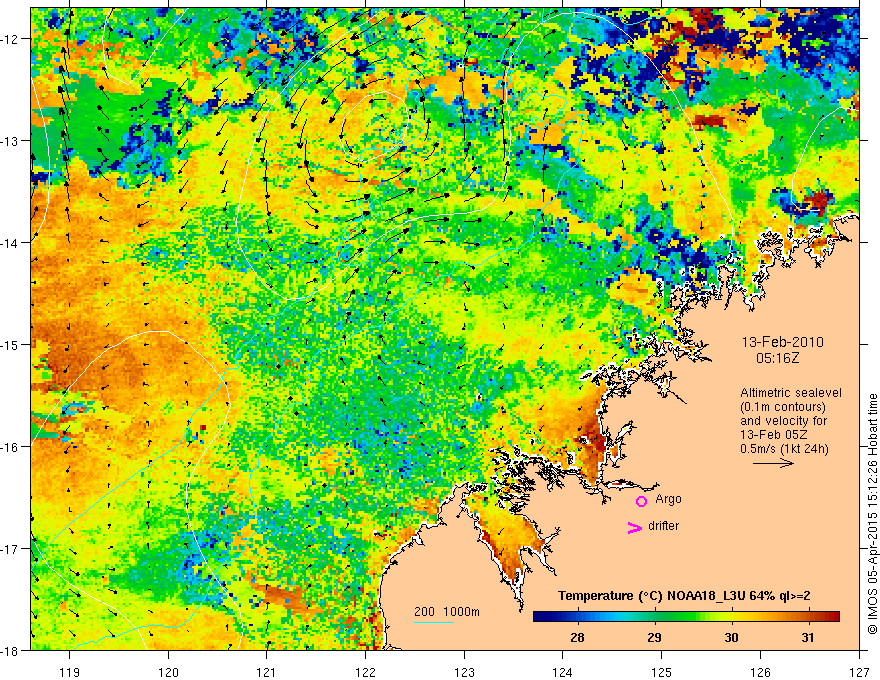Click longitude axis label 119

click(70, 672)
